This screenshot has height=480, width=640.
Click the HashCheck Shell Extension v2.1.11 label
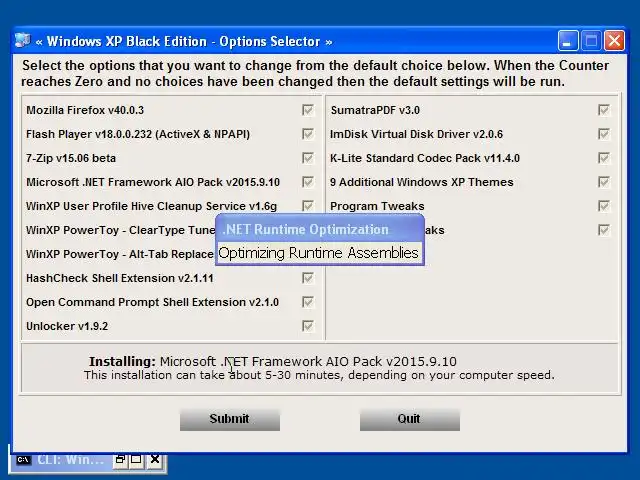click(x=120, y=278)
